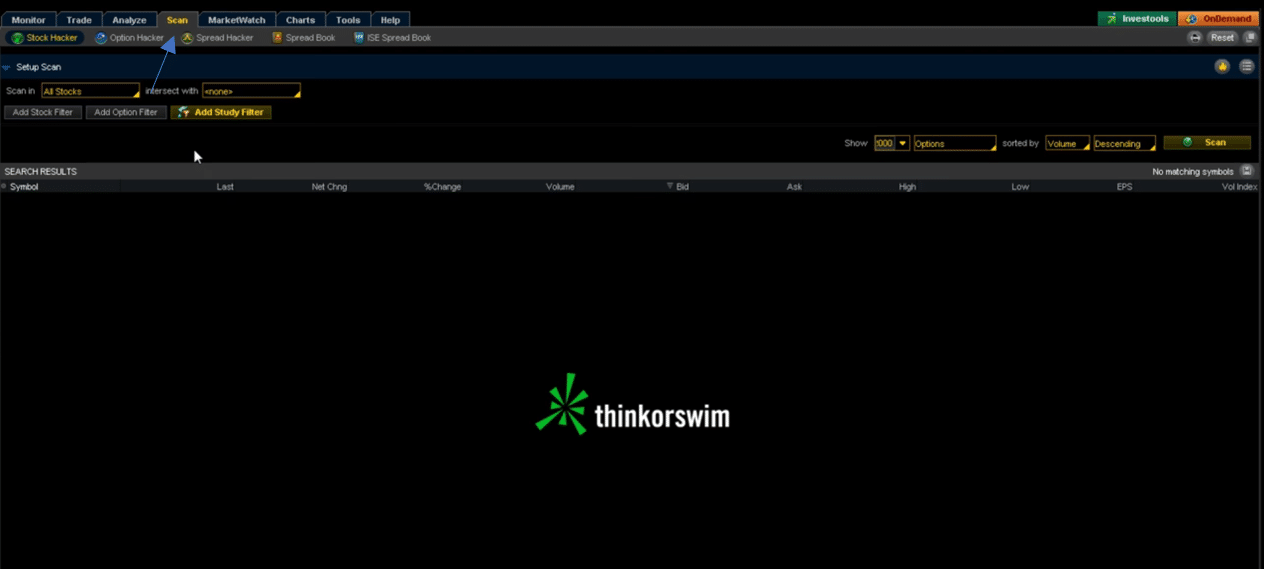The image size is (1264, 569).
Task: Switch to the Trade tab
Action: [x=79, y=20]
